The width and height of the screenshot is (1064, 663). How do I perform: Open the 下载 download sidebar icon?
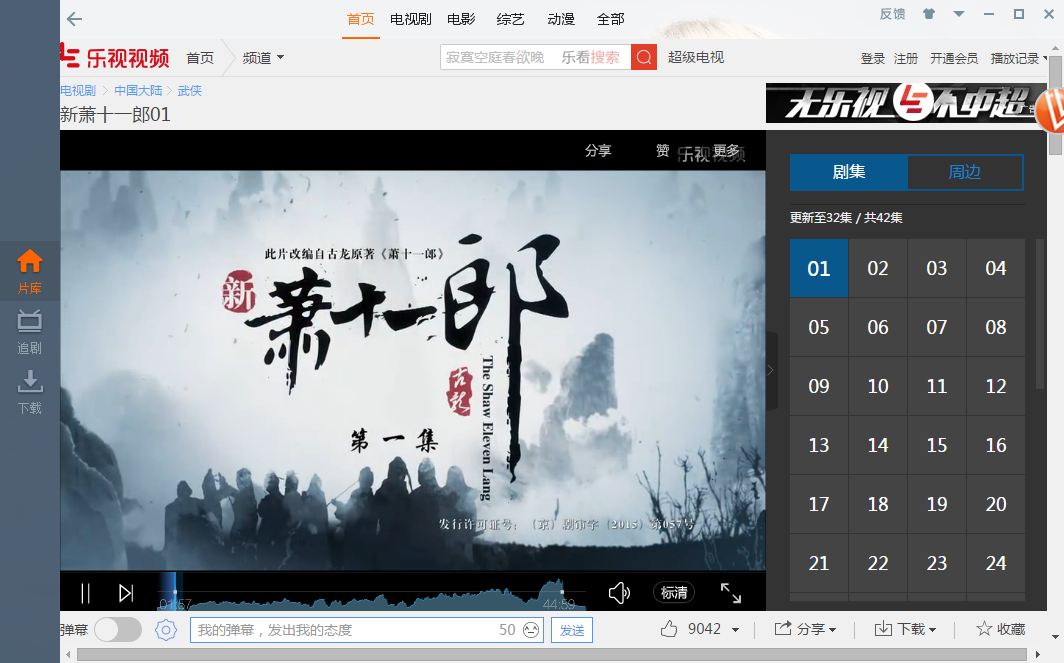pos(29,392)
